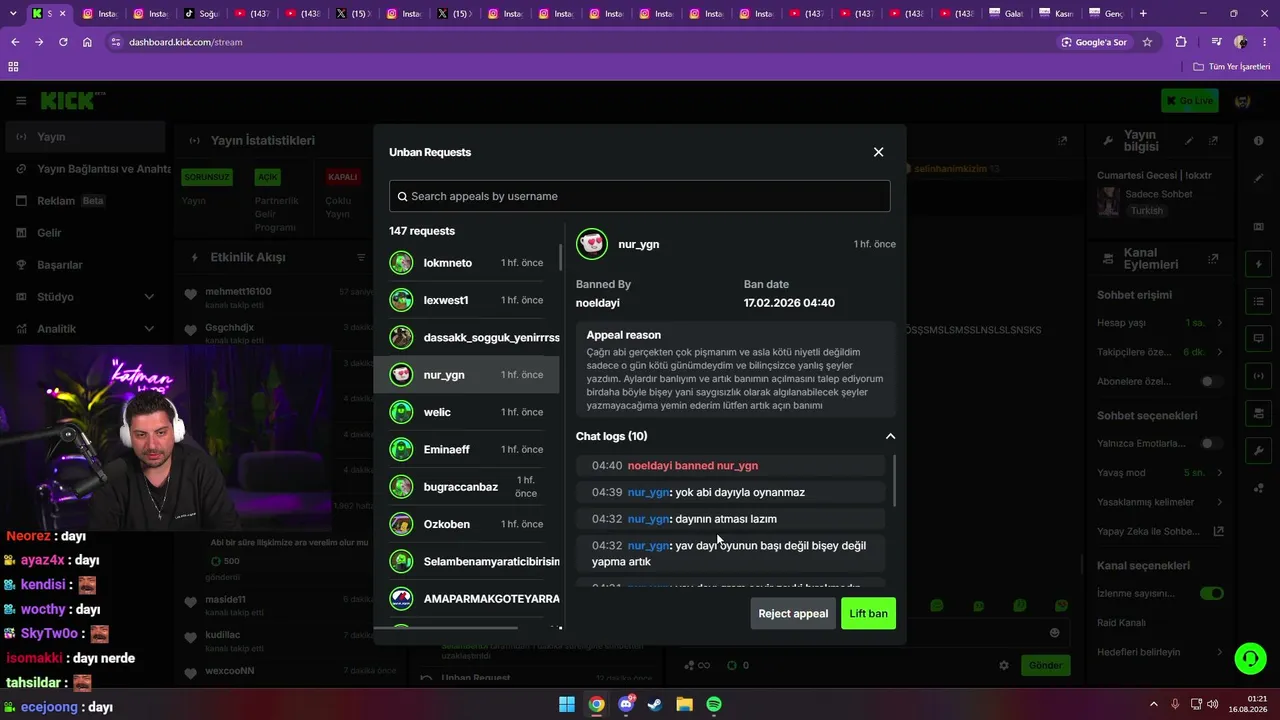1280x720 pixels.
Task: Open Windows Start menu
Action: click(x=567, y=704)
